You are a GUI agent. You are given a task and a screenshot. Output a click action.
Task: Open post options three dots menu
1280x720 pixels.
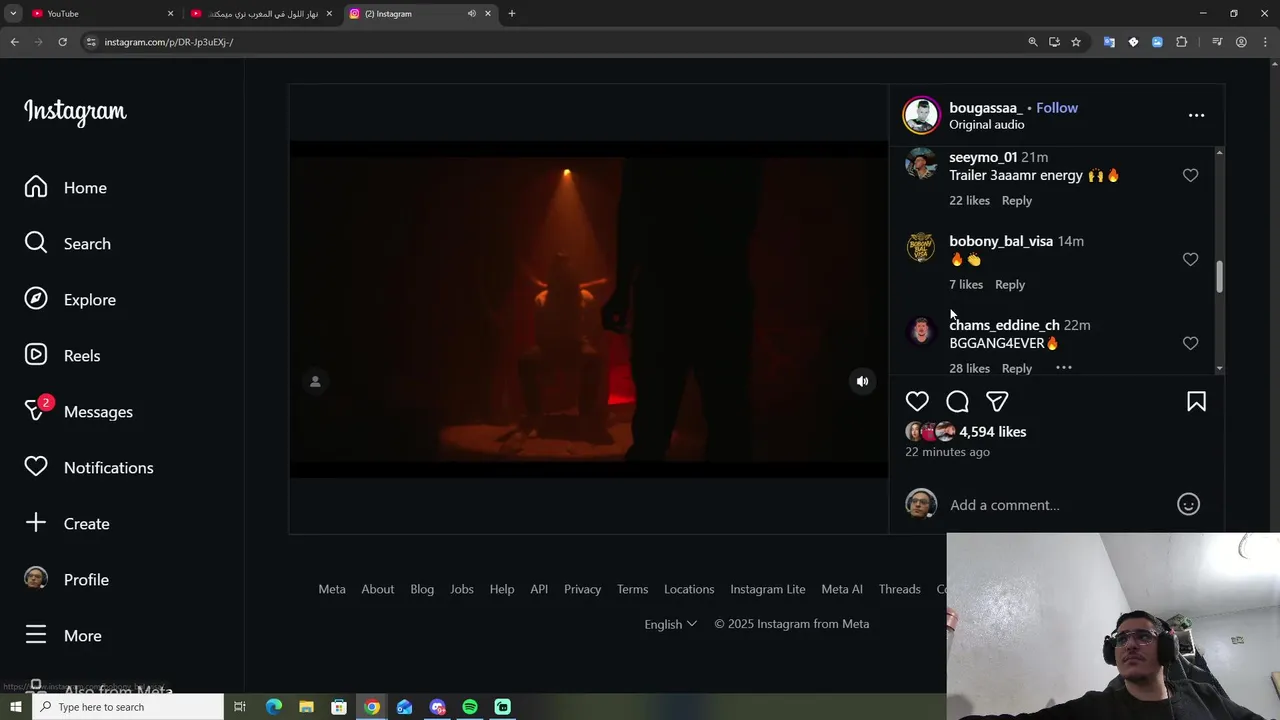[x=1196, y=115]
